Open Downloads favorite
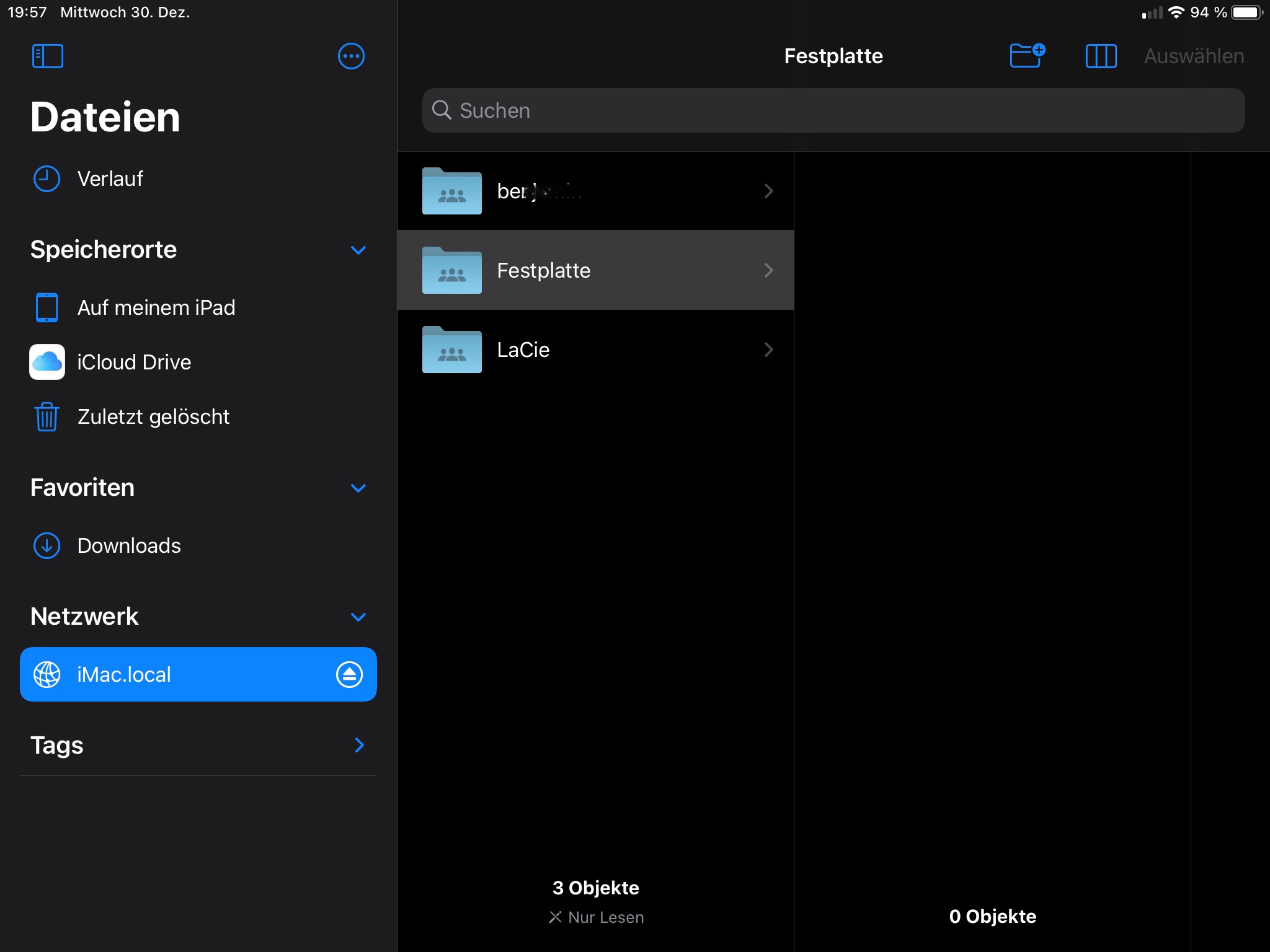 128,545
